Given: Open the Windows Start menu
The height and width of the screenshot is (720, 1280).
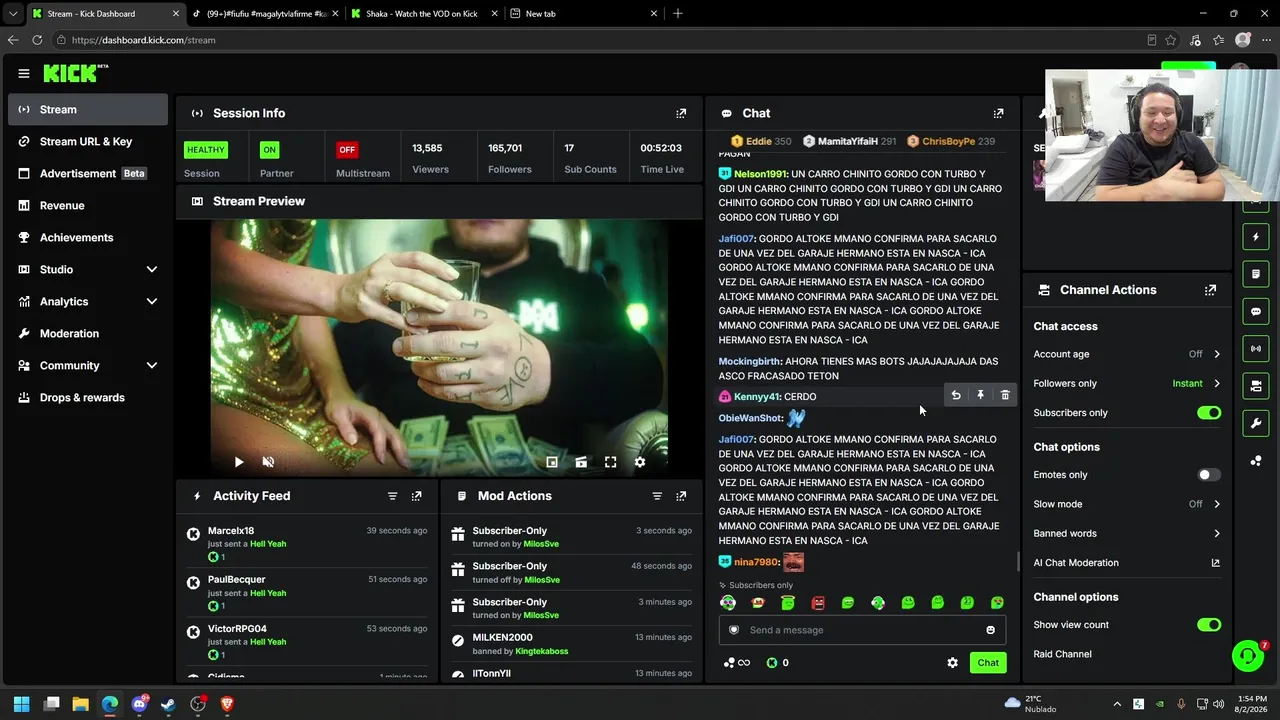Looking at the screenshot, I should point(21,704).
